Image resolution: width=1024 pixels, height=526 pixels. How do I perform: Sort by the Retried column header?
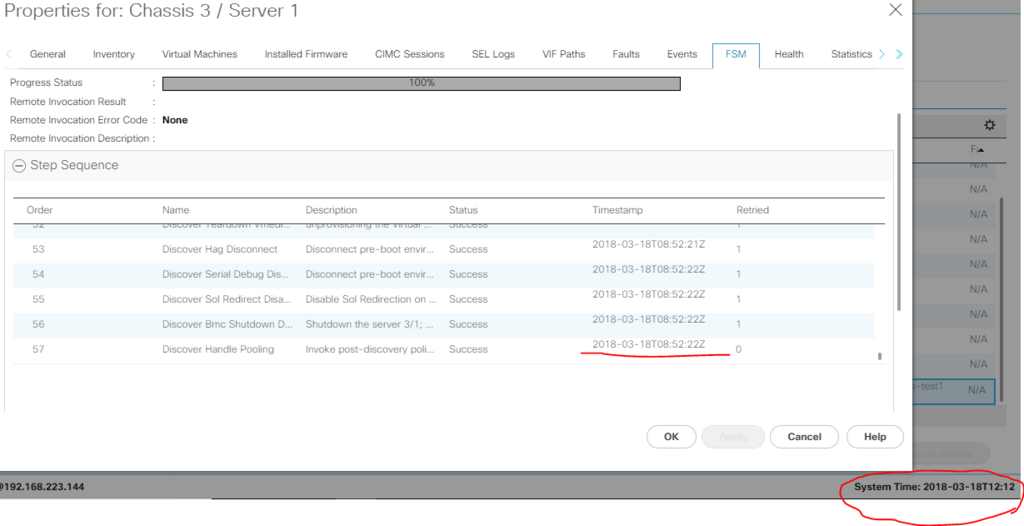click(752, 210)
